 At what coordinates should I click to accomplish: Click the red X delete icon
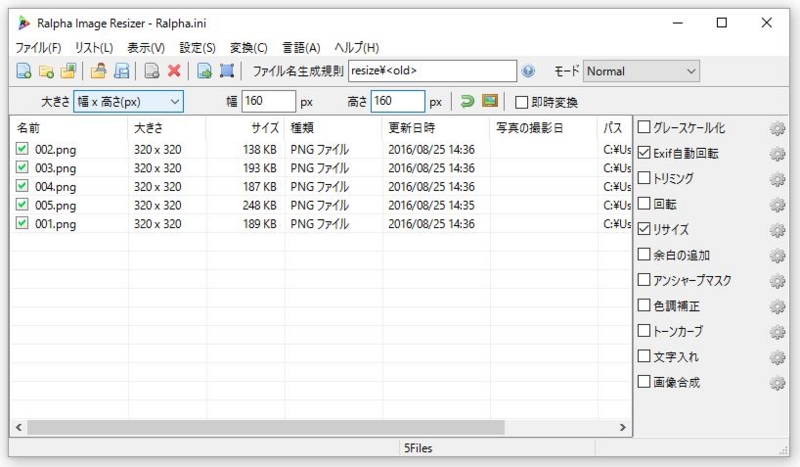pyautogui.click(x=174, y=70)
